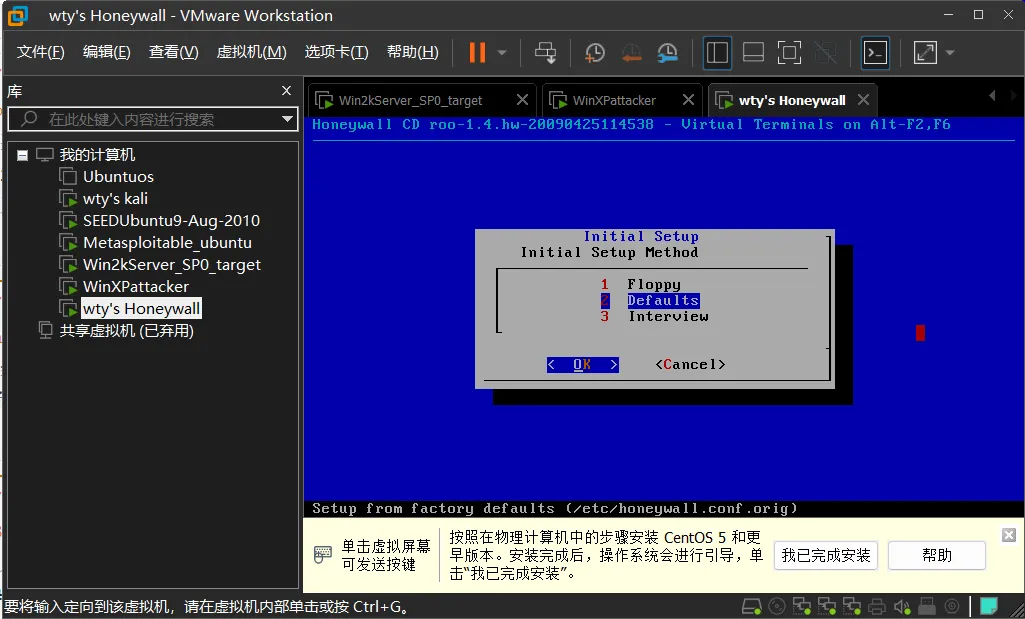Click the webcam device status icon
The width and height of the screenshot is (1025, 619).
952,607
